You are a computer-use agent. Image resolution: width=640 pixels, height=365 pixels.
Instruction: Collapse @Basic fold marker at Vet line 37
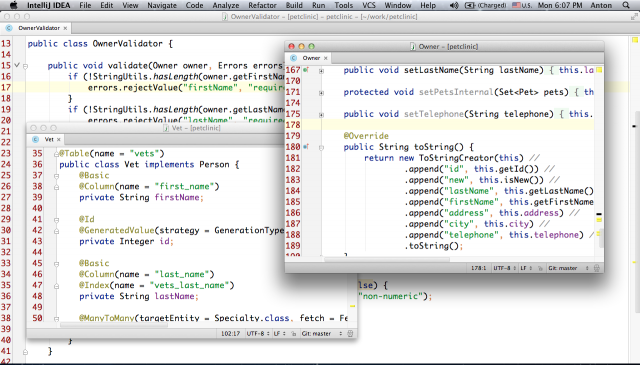coord(56,176)
